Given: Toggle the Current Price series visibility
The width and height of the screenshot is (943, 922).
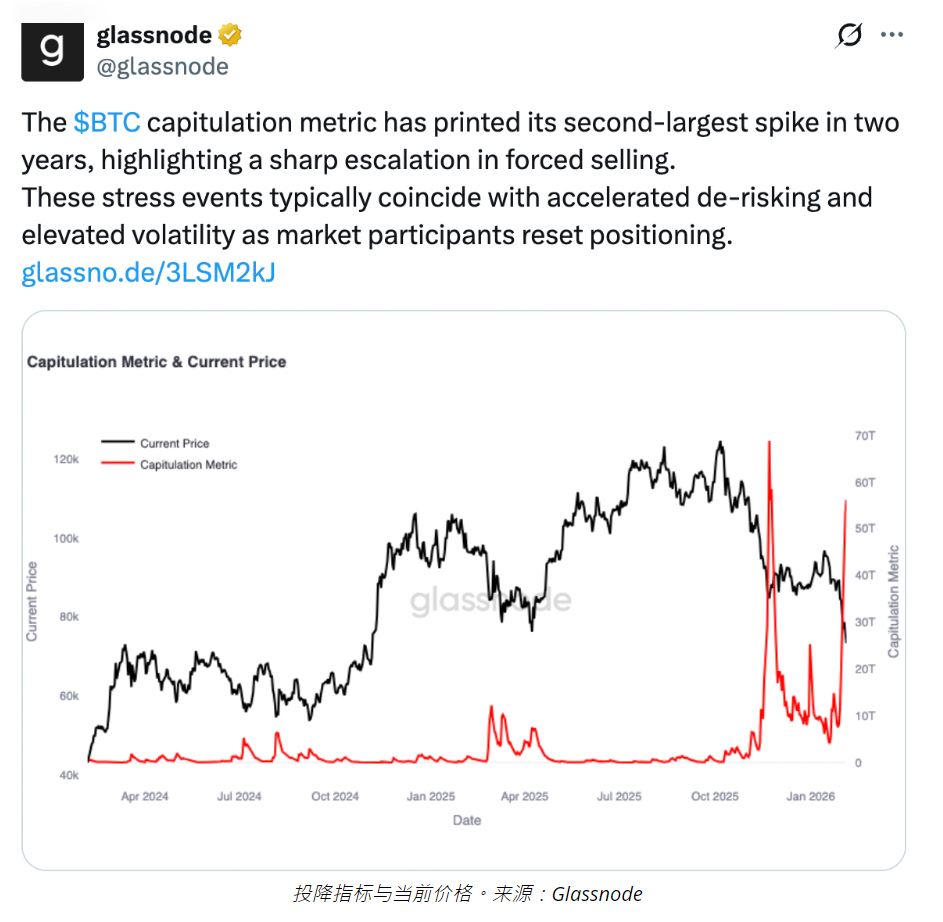Looking at the screenshot, I should 160,442.
